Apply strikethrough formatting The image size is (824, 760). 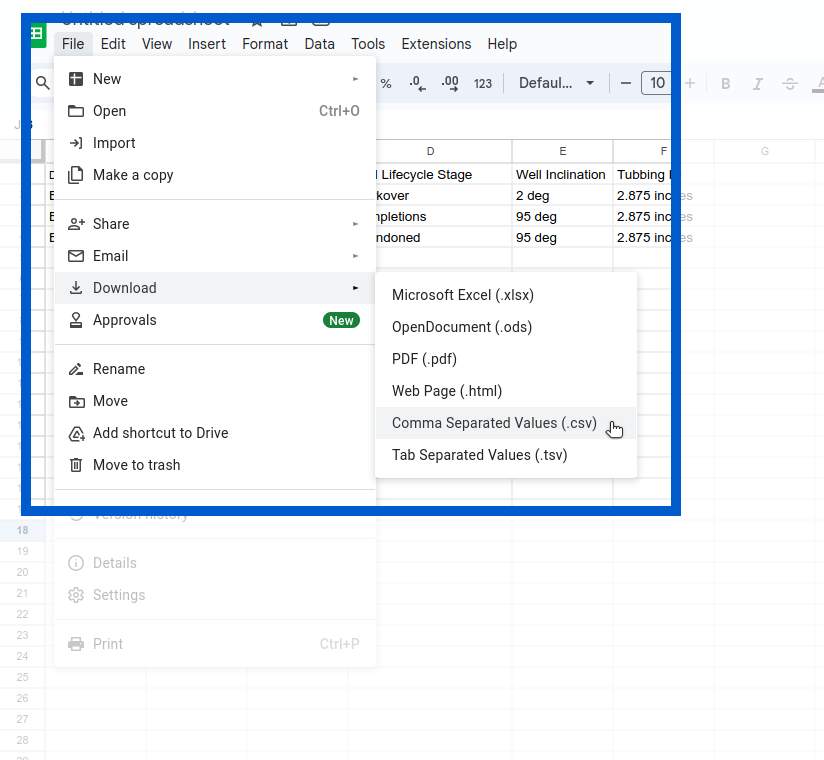(x=789, y=83)
